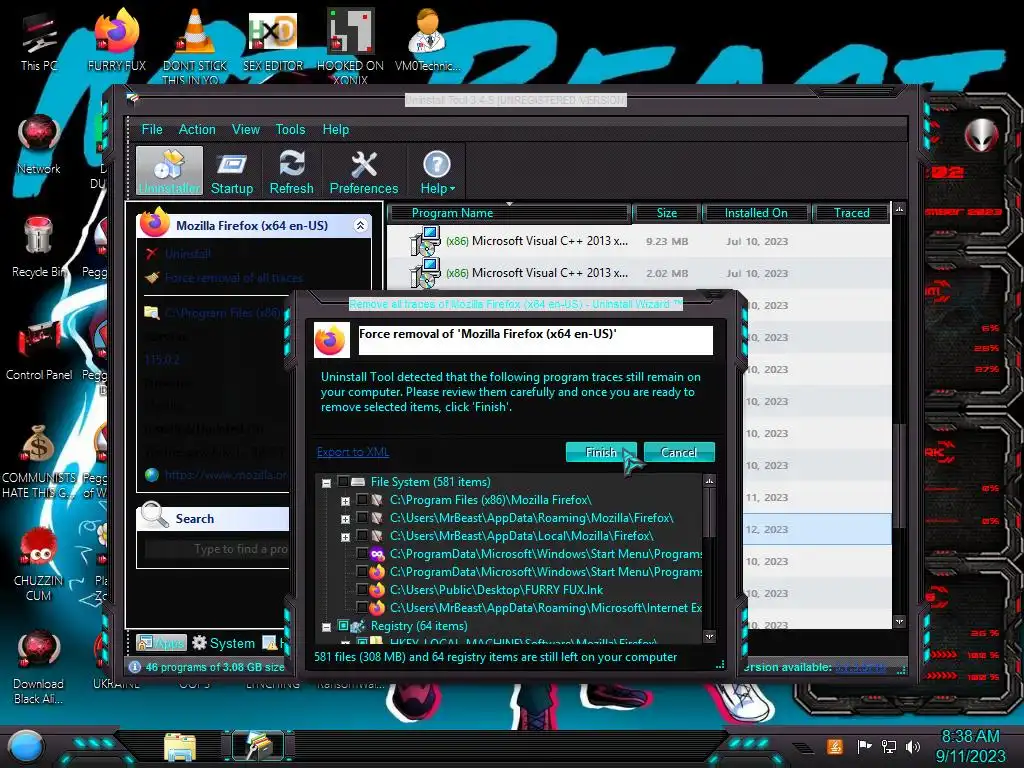
Task: Collapse the Mozilla Firefox details panel chevron
Action: click(360, 225)
